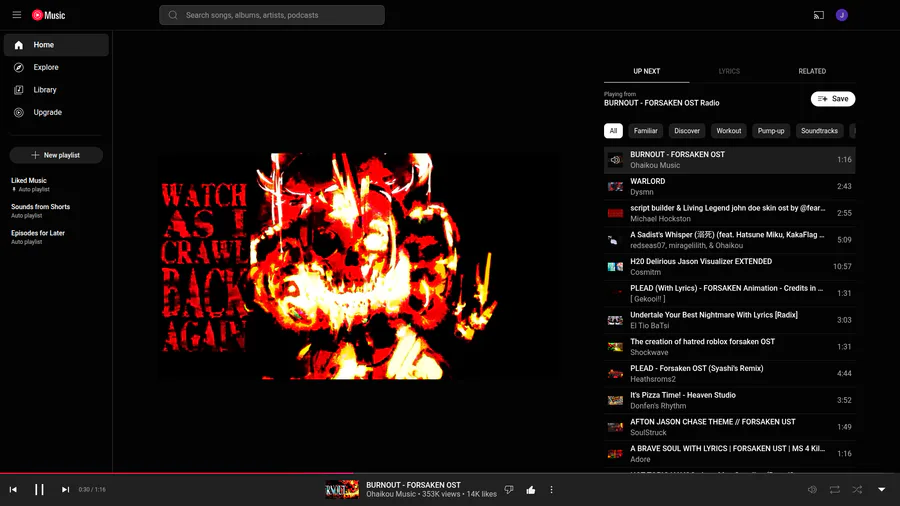900x506 pixels.
Task: Open the Upgrade page
Action: (56, 112)
